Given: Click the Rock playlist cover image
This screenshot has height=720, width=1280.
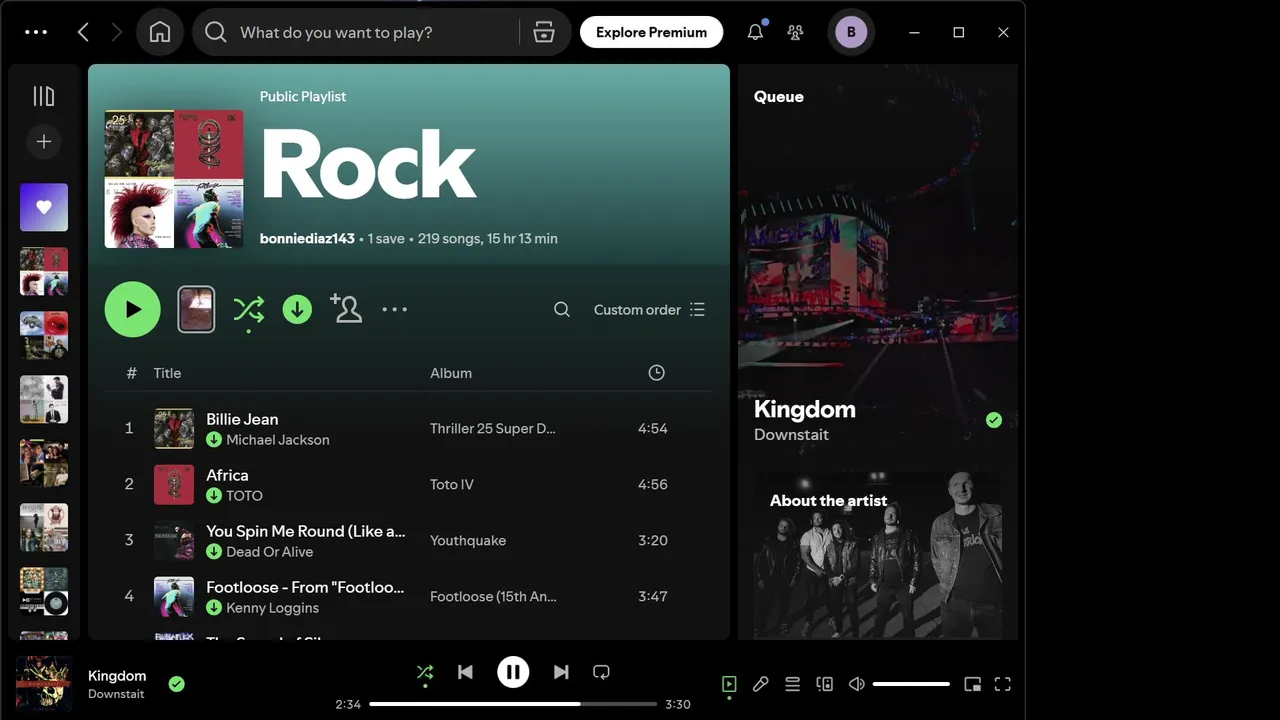Looking at the screenshot, I should tap(174, 179).
